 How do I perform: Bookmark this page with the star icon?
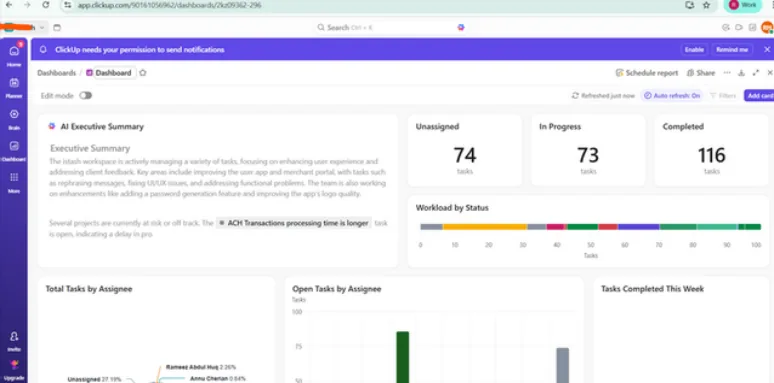point(706,5)
